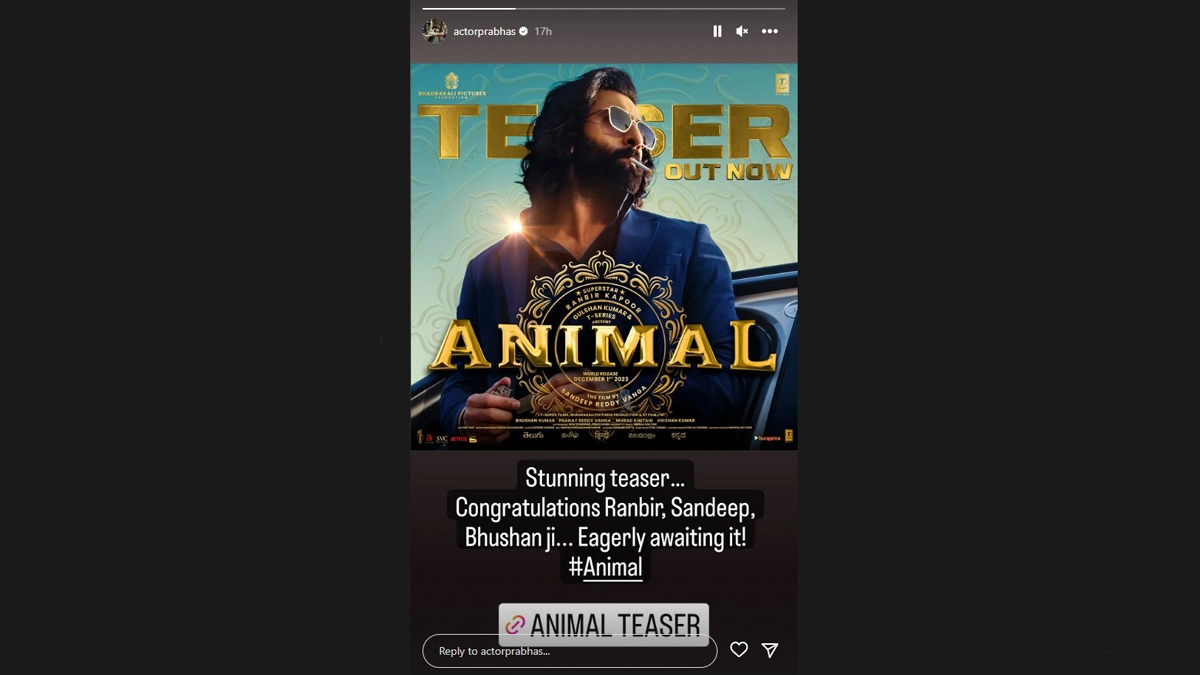The height and width of the screenshot is (675, 1200).
Task: Tap the #Animal hashtag
Action: [x=605, y=567]
